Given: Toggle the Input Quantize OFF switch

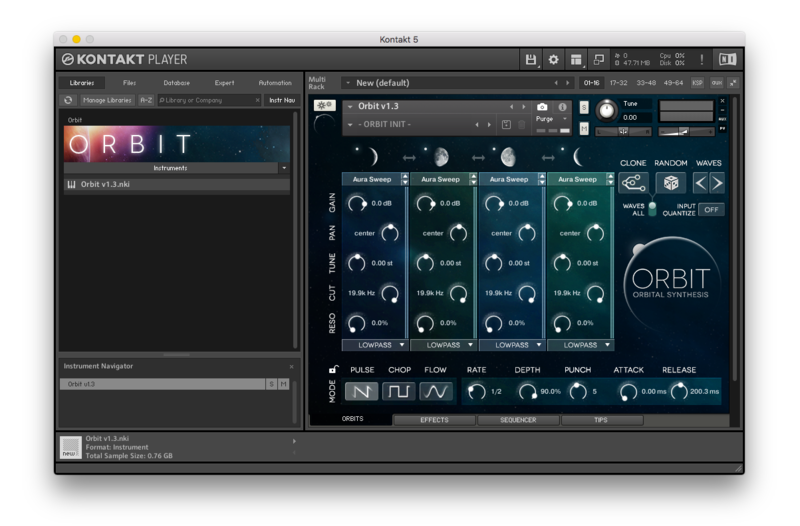Looking at the screenshot, I should (x=711, y=210).
